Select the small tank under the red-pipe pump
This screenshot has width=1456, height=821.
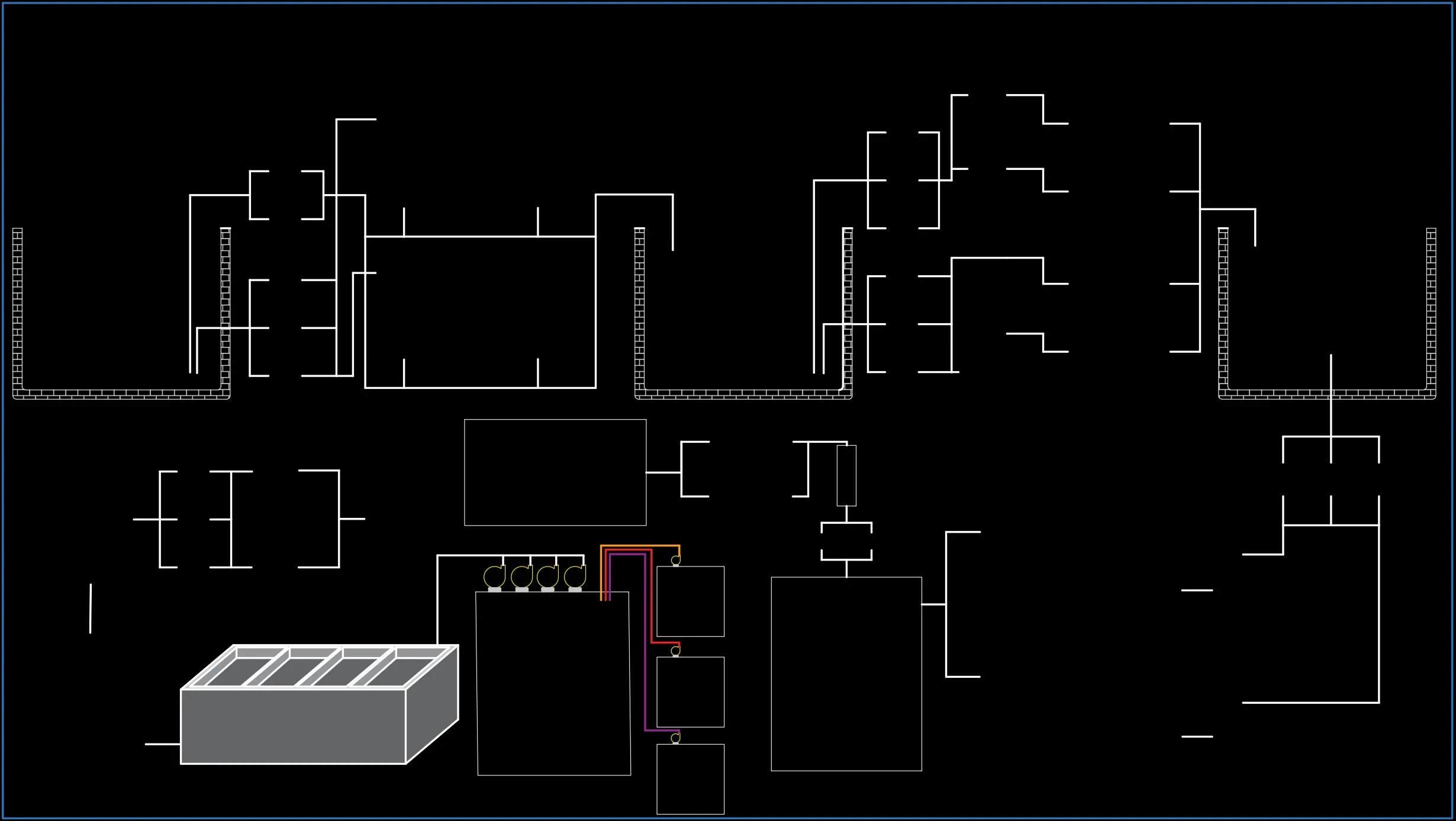click(x=690, y=692)
